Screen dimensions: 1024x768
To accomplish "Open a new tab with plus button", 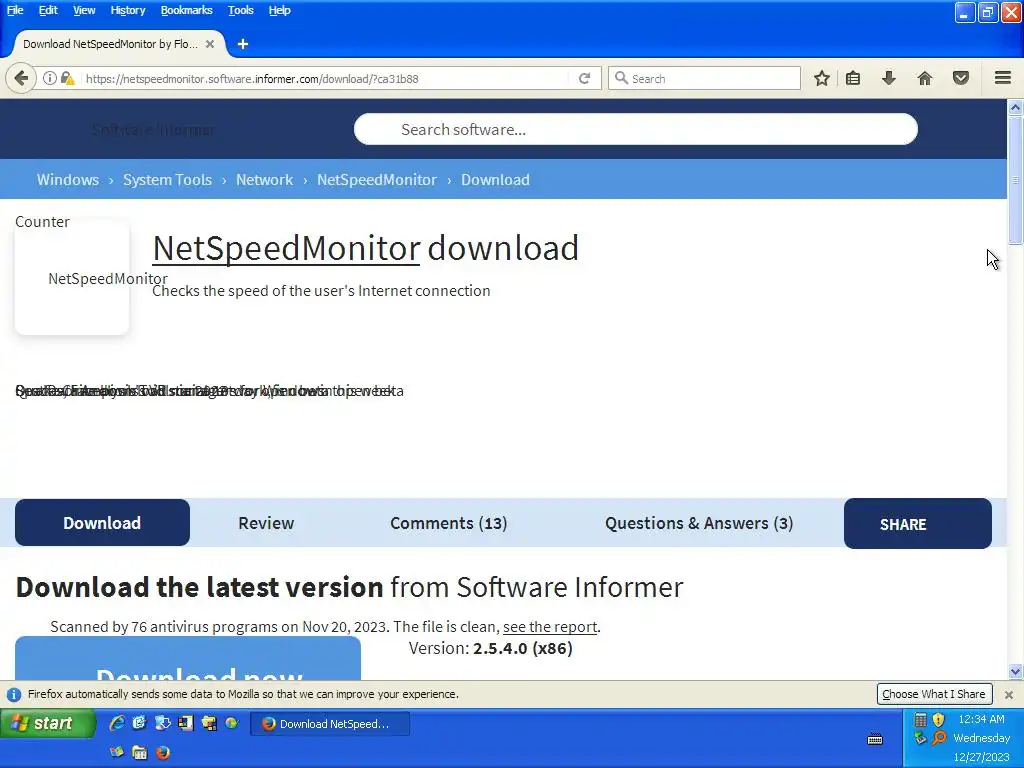I will [x=243, y=44].
